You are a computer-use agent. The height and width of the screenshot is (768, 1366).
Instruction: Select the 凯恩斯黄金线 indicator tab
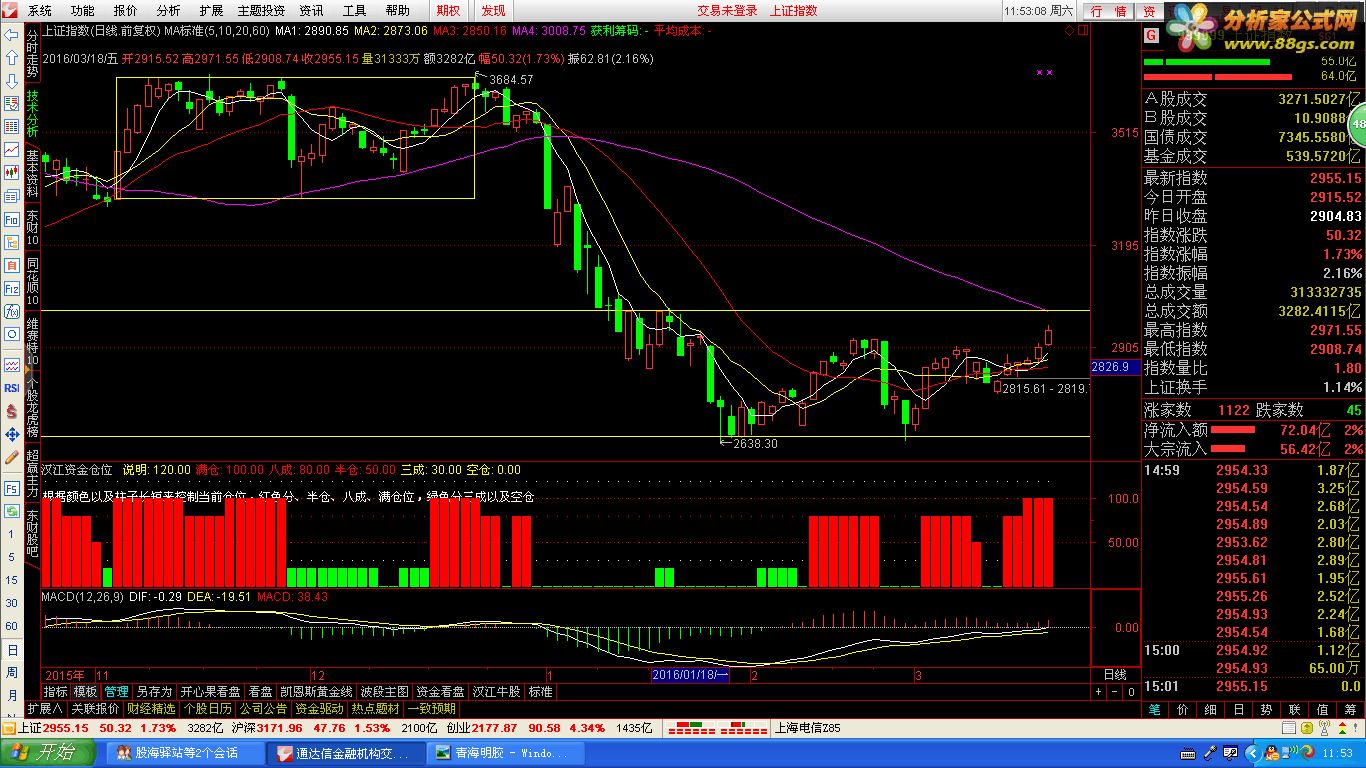316,691
